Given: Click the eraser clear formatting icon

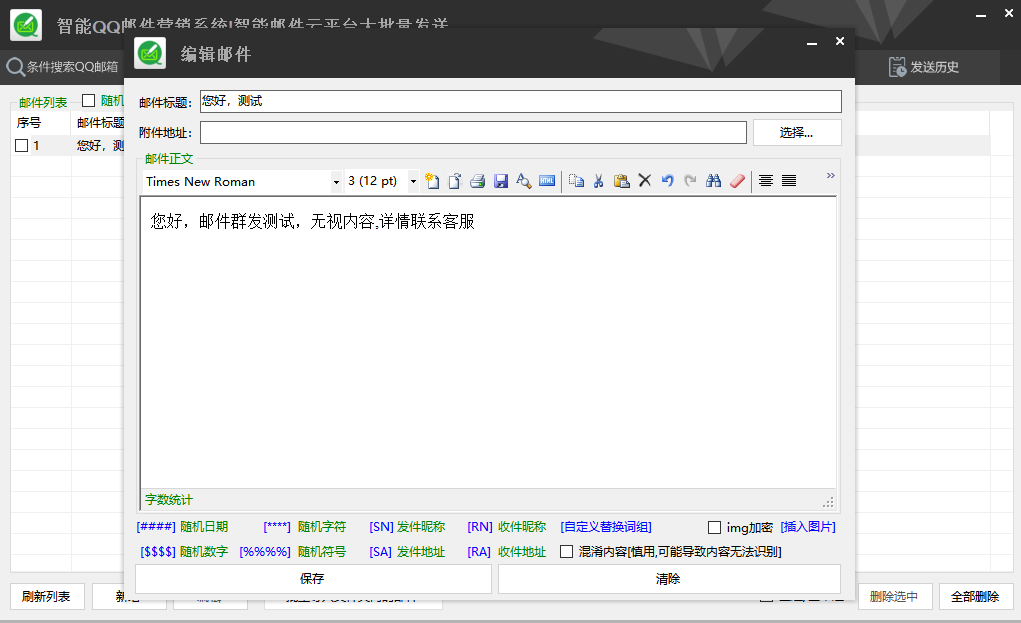Looking at the screenshot, I should pyautogui.click(x=737, y=181).
